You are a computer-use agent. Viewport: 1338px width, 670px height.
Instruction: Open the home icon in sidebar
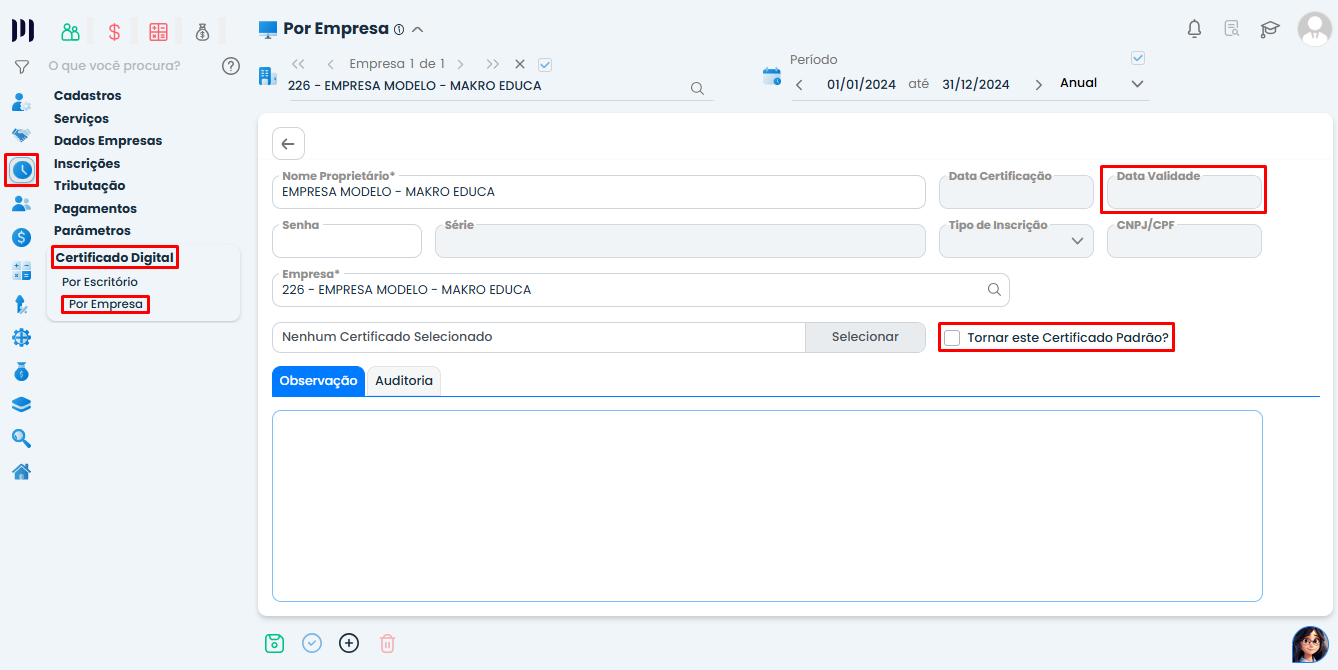click(21, 472)
